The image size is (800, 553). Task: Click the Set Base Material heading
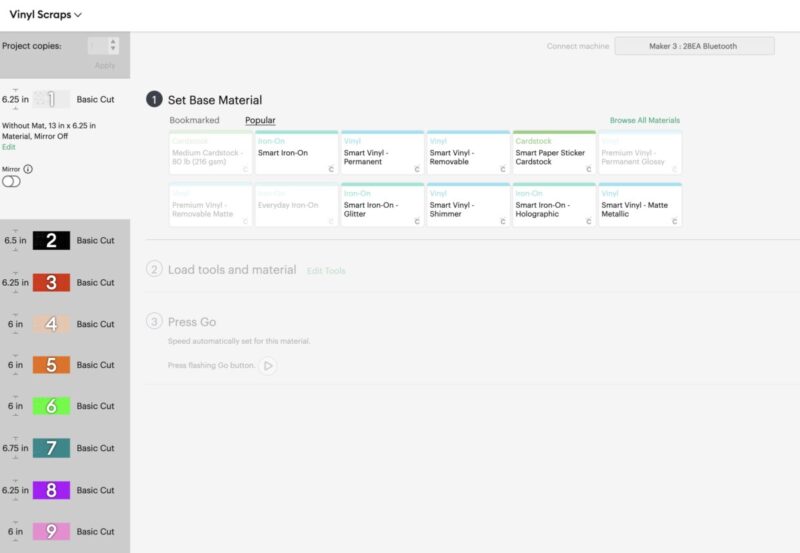tap(215, 100)
